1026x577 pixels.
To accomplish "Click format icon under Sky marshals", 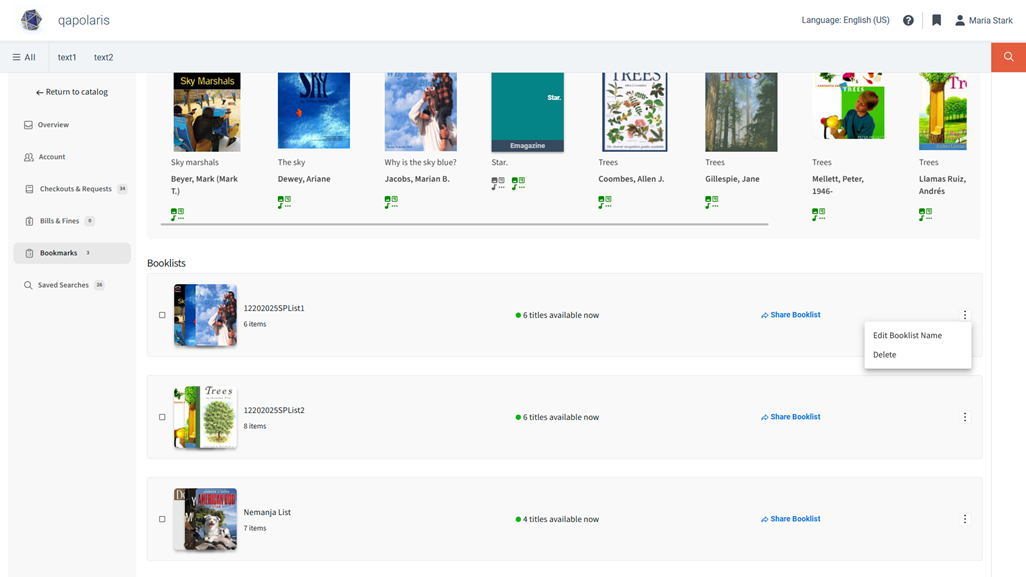I will 177,214.
